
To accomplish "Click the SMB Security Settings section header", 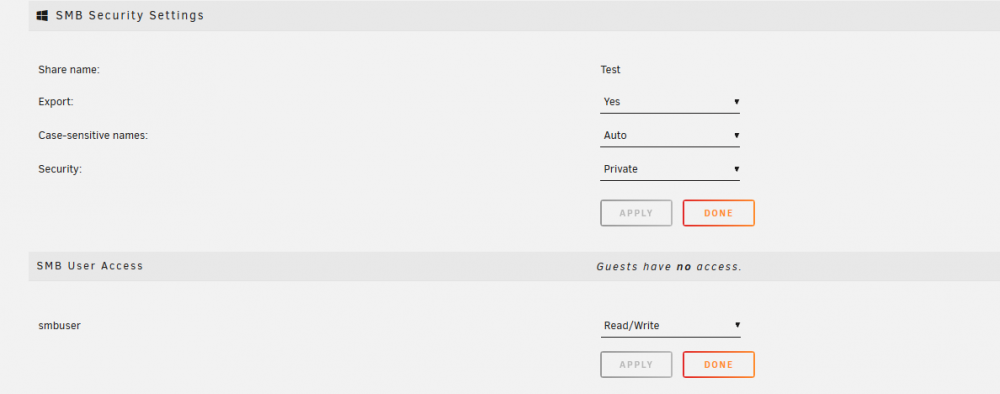I will pos(129,16).
